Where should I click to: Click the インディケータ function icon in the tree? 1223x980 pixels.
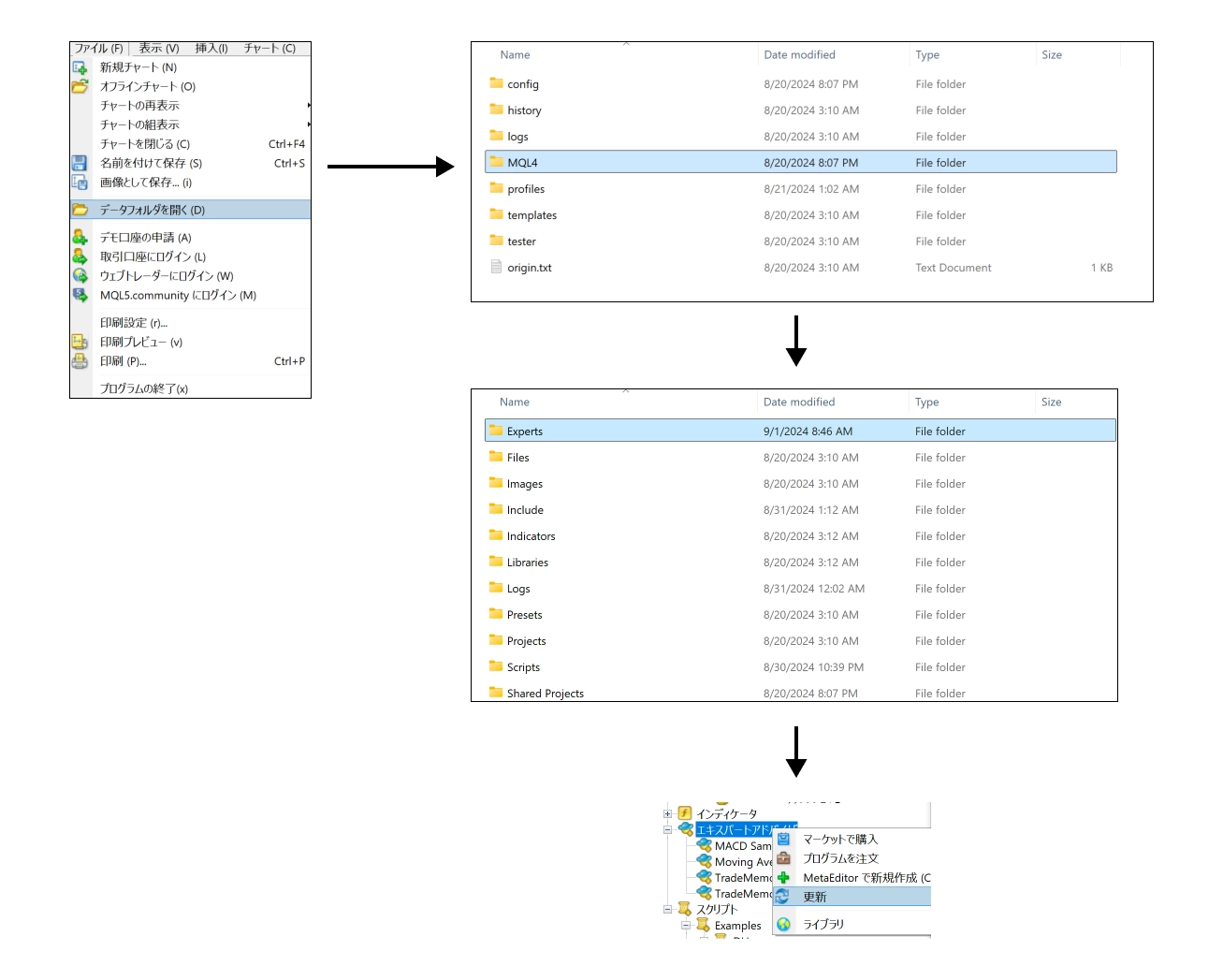click(x=684, y=813)
